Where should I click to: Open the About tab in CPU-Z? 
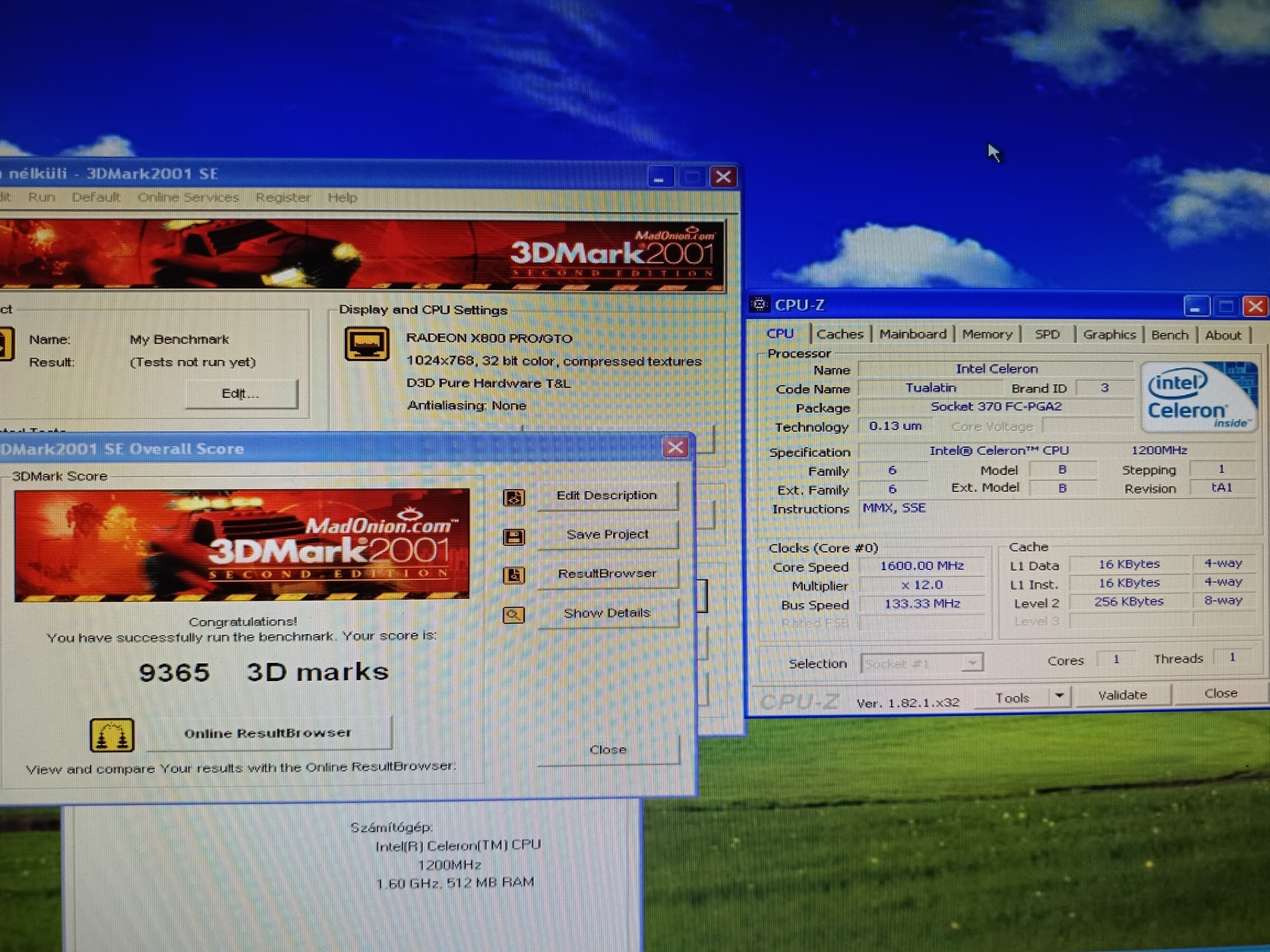coord(1223,335)
